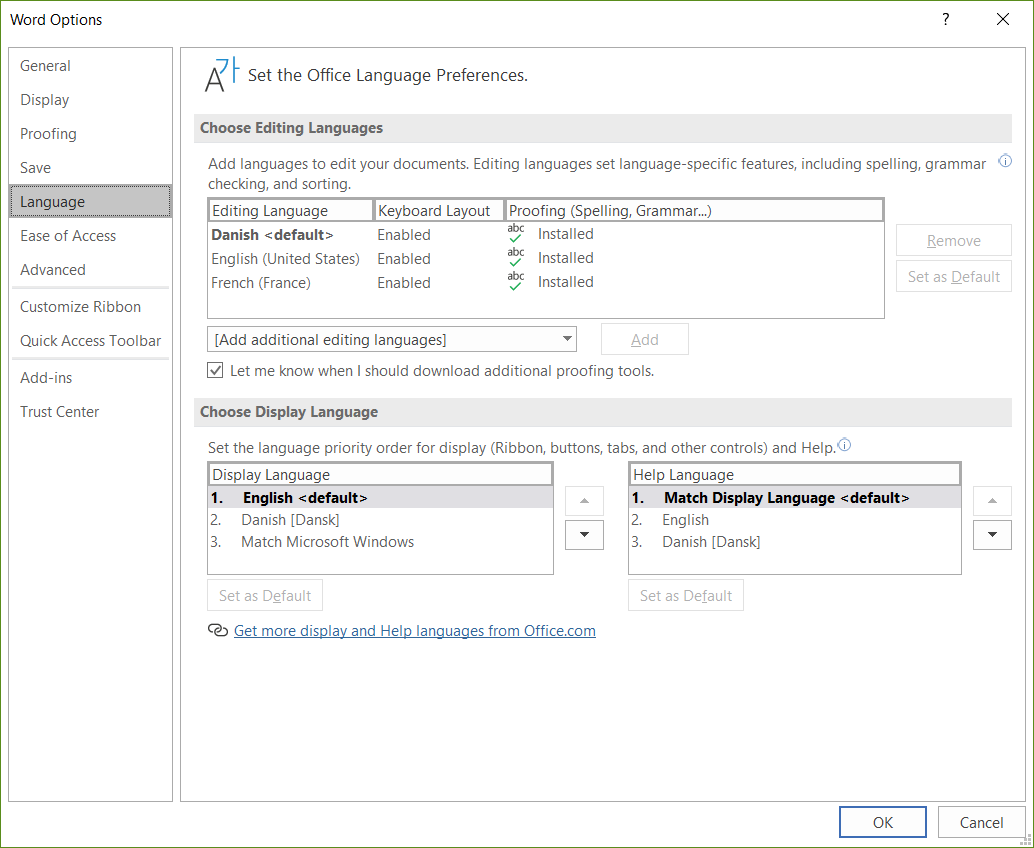
Task: Select the French (France) editing language
Action: pyautogui.click(x=545, y=282)
